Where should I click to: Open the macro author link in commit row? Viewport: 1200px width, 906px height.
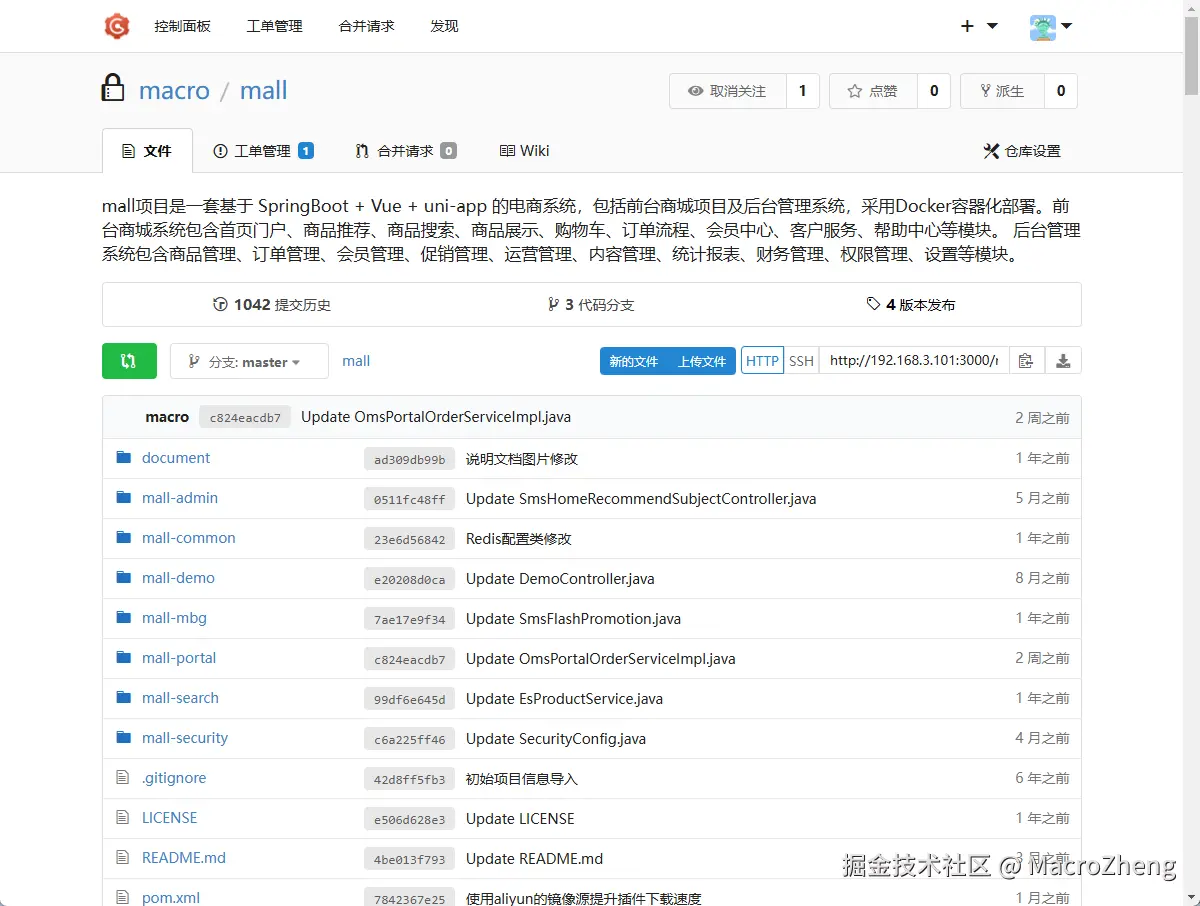(167, 417)
